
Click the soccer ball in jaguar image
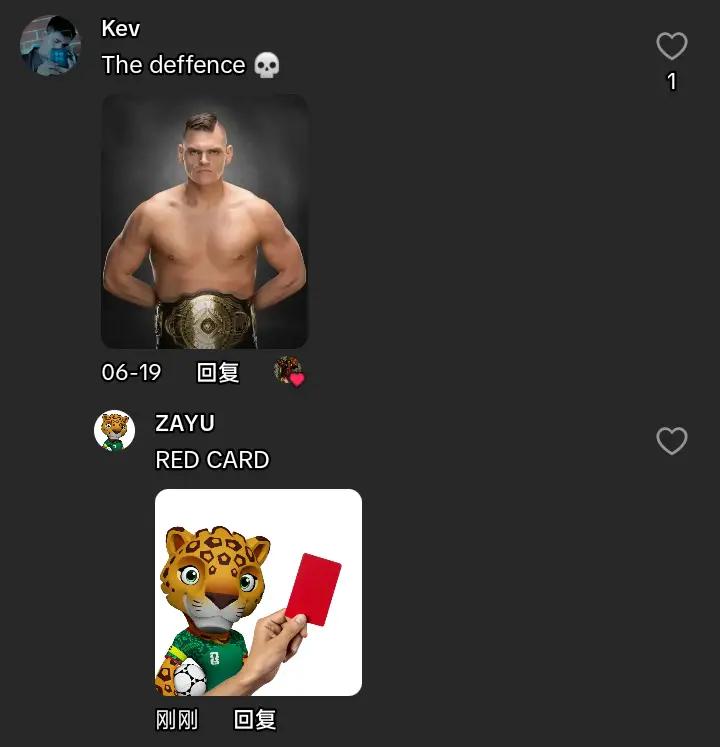(190, 677)
